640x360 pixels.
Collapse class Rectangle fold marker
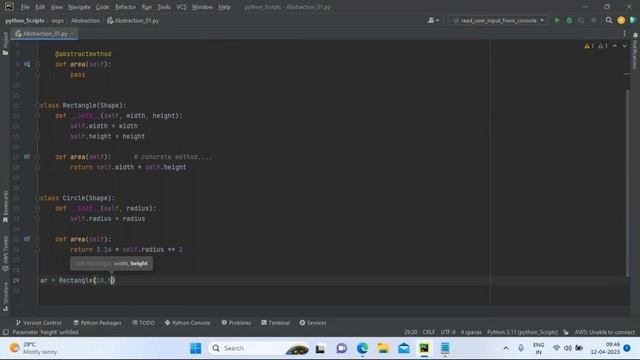(38, 105)
